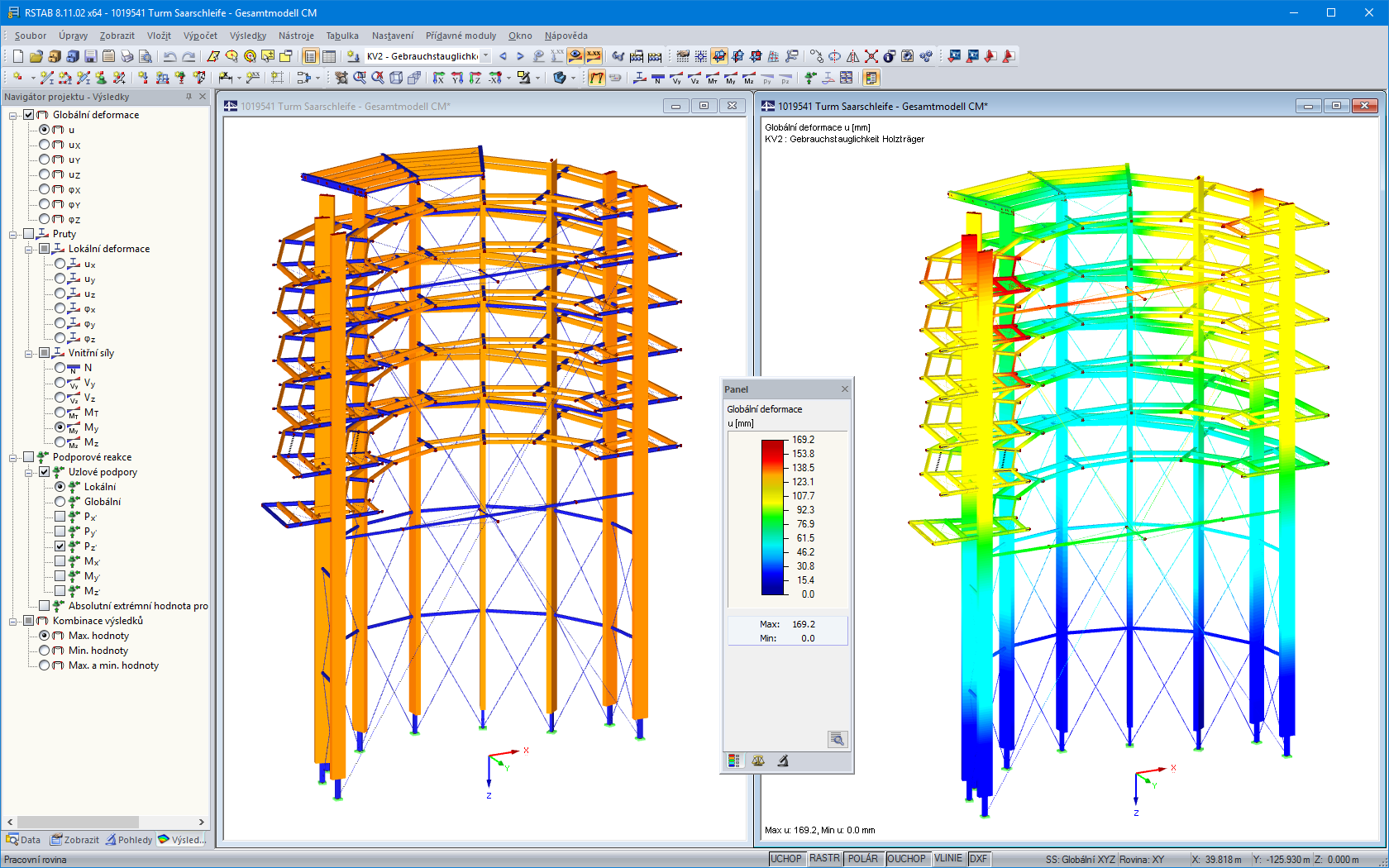This screenshot has width=1389, height=868.
Task: Go to next load case arrow
Action: (520, 56)
